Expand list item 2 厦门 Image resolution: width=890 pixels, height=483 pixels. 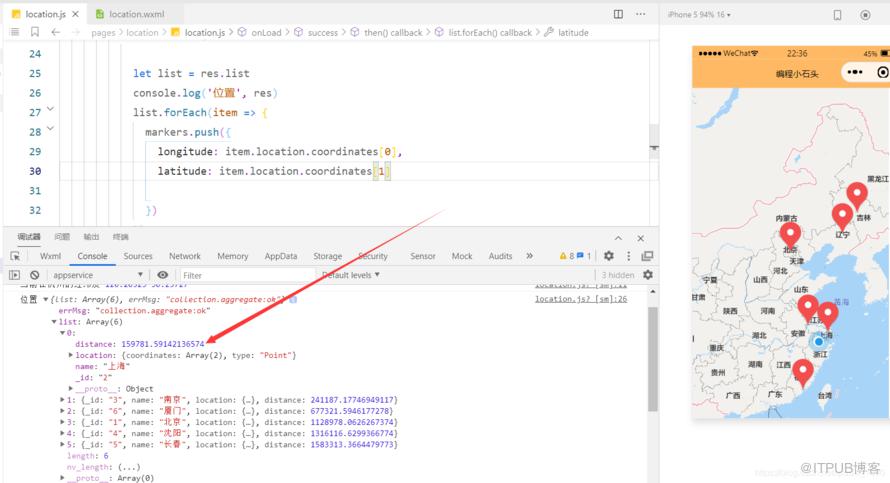62,411
